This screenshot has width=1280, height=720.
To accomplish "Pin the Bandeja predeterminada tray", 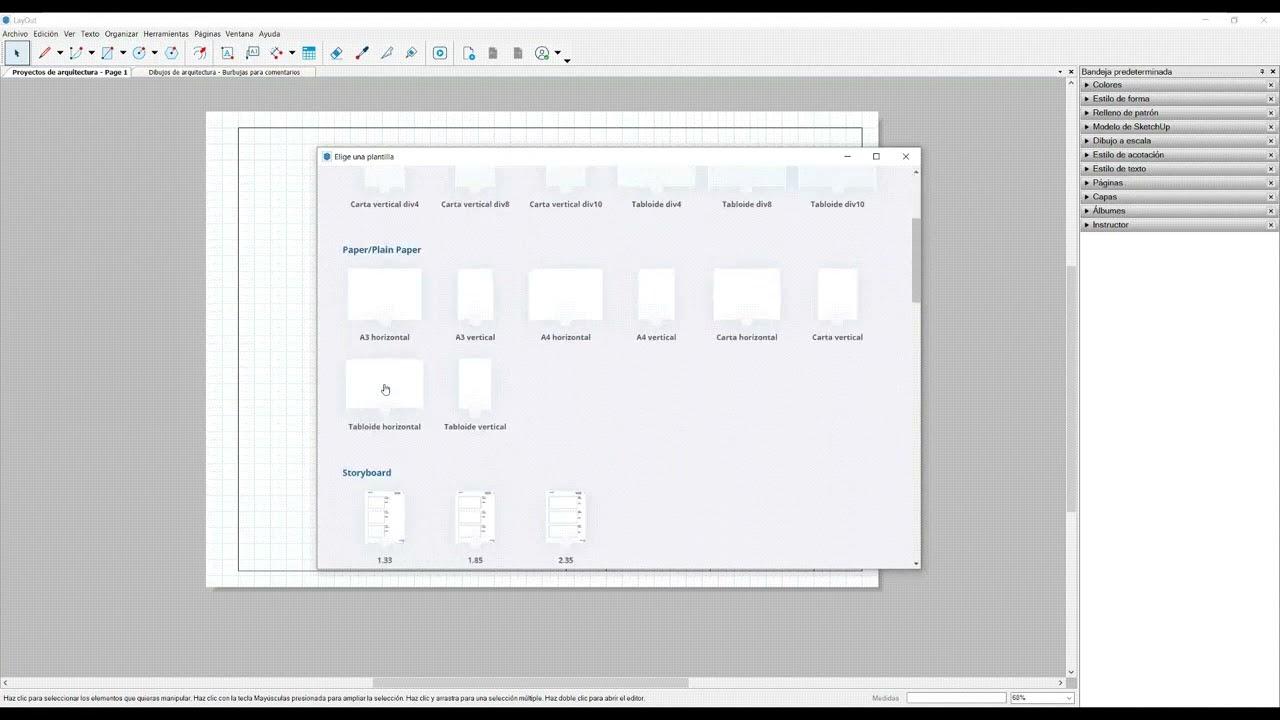I will point(1262,71).
